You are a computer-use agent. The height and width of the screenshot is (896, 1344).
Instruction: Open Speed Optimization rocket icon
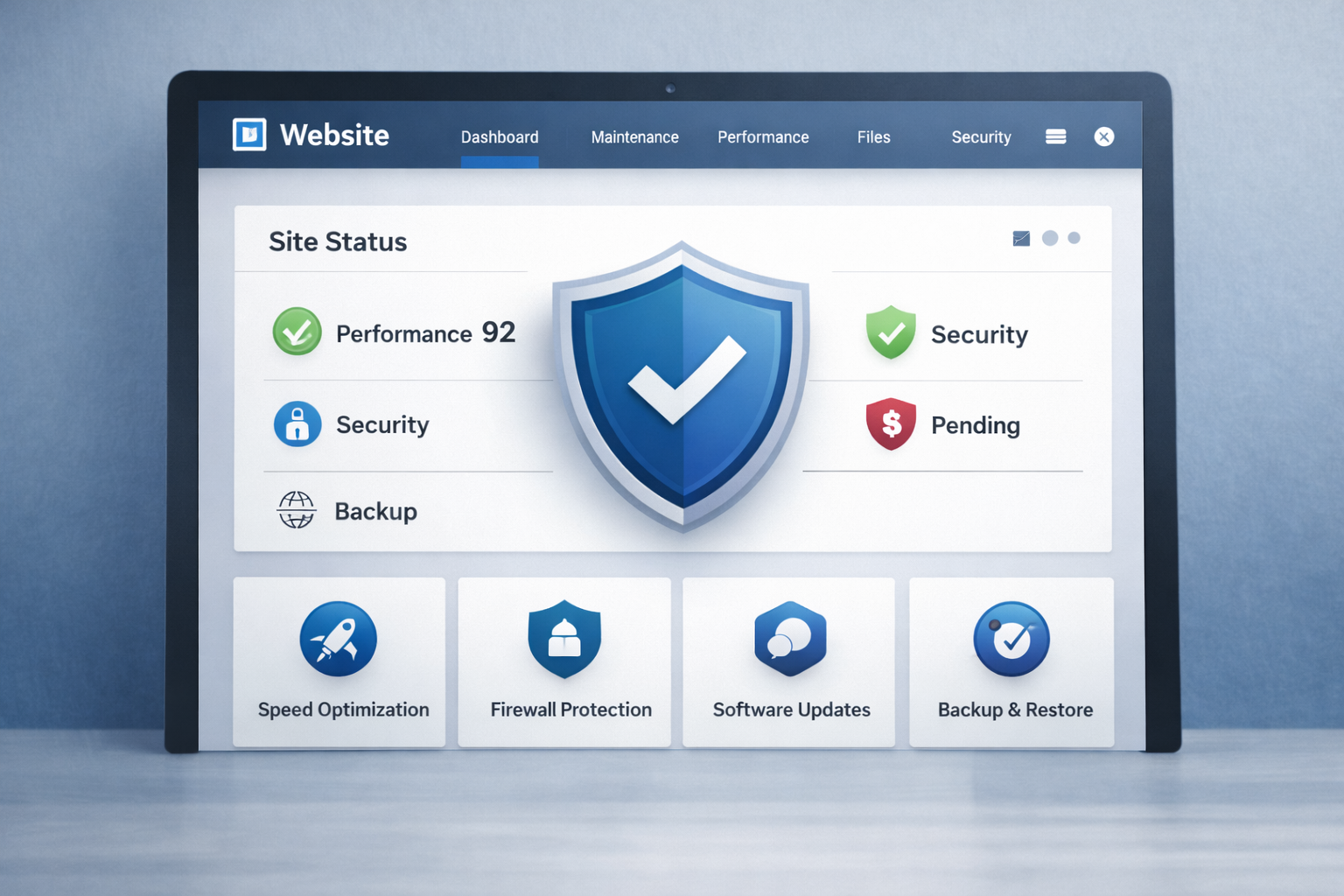[338, 640]
